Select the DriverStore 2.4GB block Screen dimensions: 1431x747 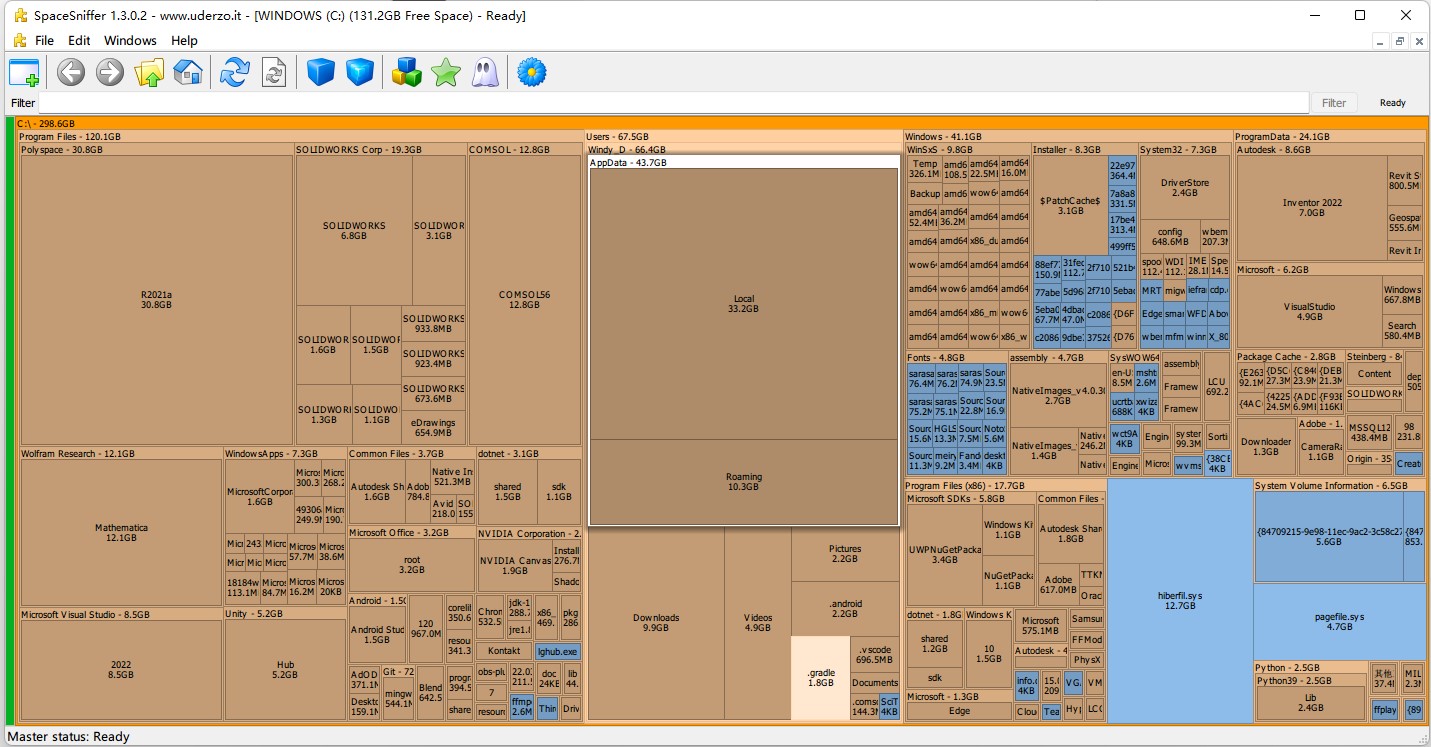tap(1185, 188)
